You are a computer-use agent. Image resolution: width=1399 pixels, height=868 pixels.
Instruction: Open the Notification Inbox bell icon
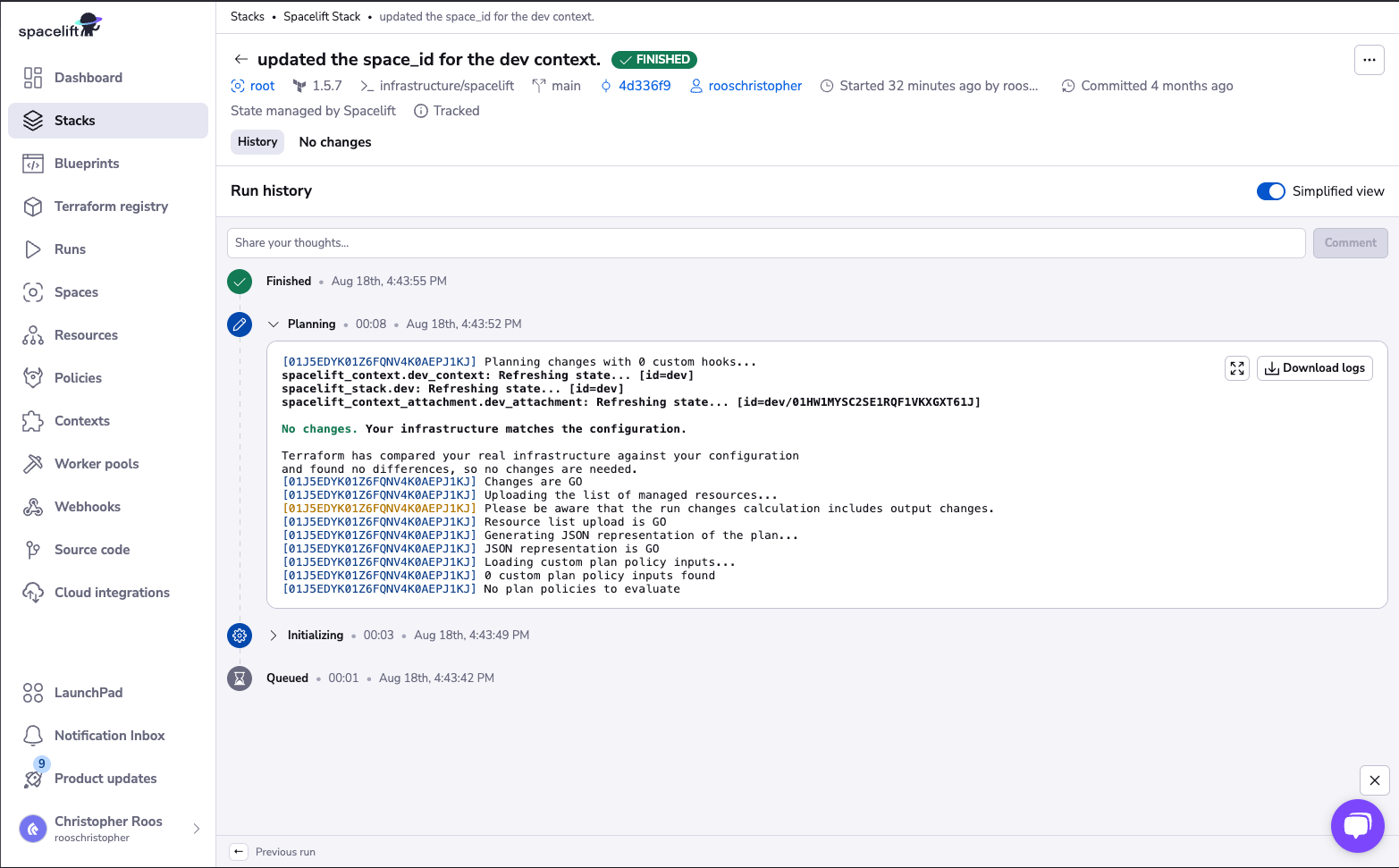(x=33, y=735)
